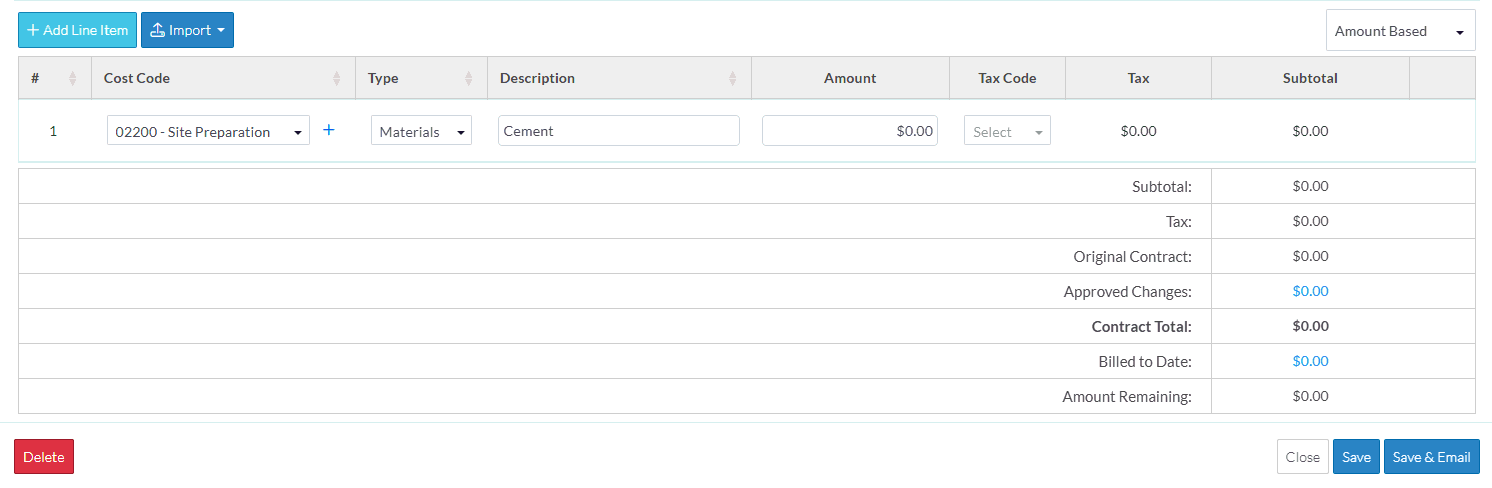
Task: Click the blue plus icon beside Cost Code
Action: tap(329, 130)
